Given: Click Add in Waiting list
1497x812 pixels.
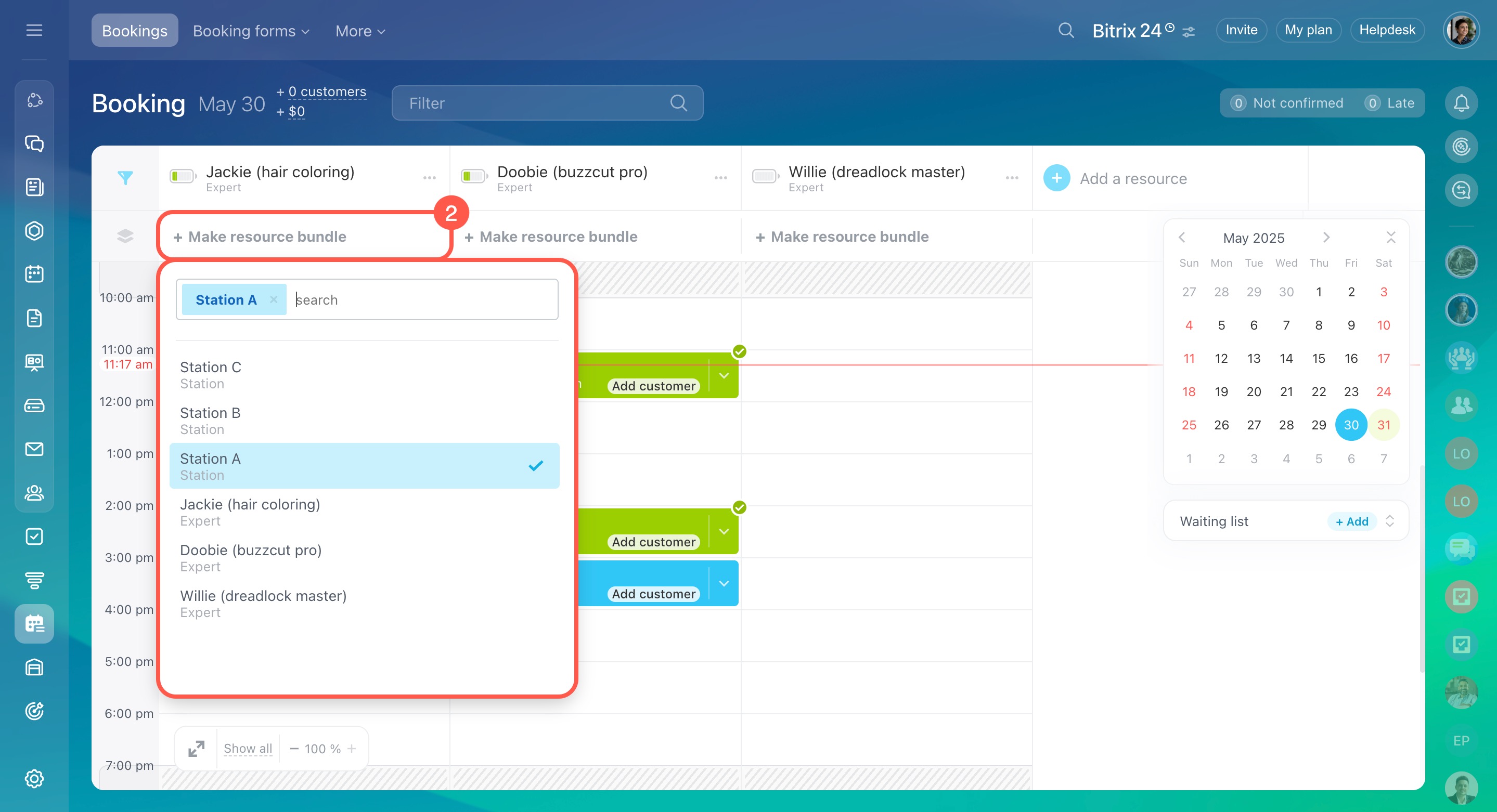Looking at the screenshot, I should pyautogui.click(x=1352, y=521).
